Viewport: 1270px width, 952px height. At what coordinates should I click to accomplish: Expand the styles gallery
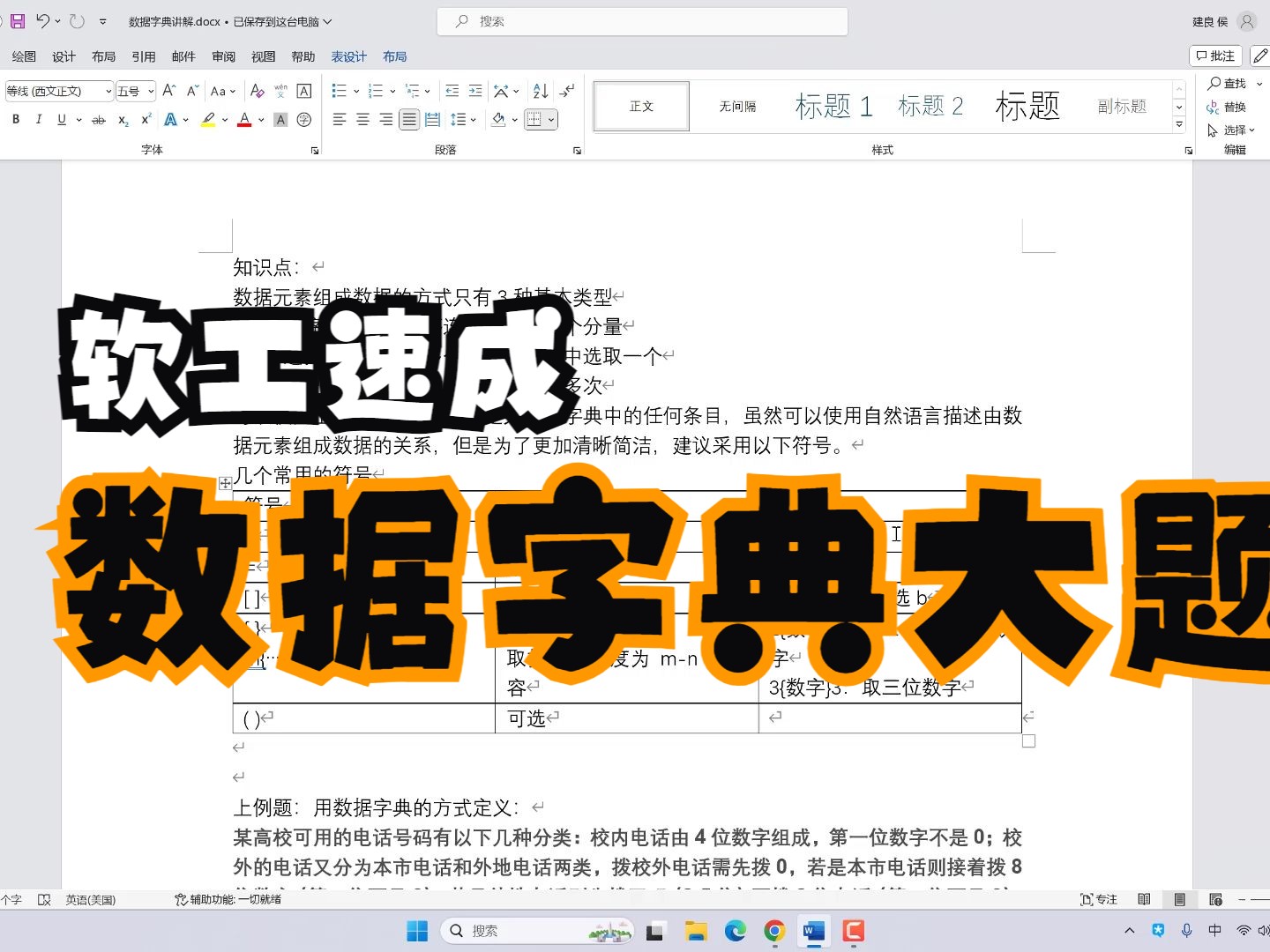[1179, 125]
